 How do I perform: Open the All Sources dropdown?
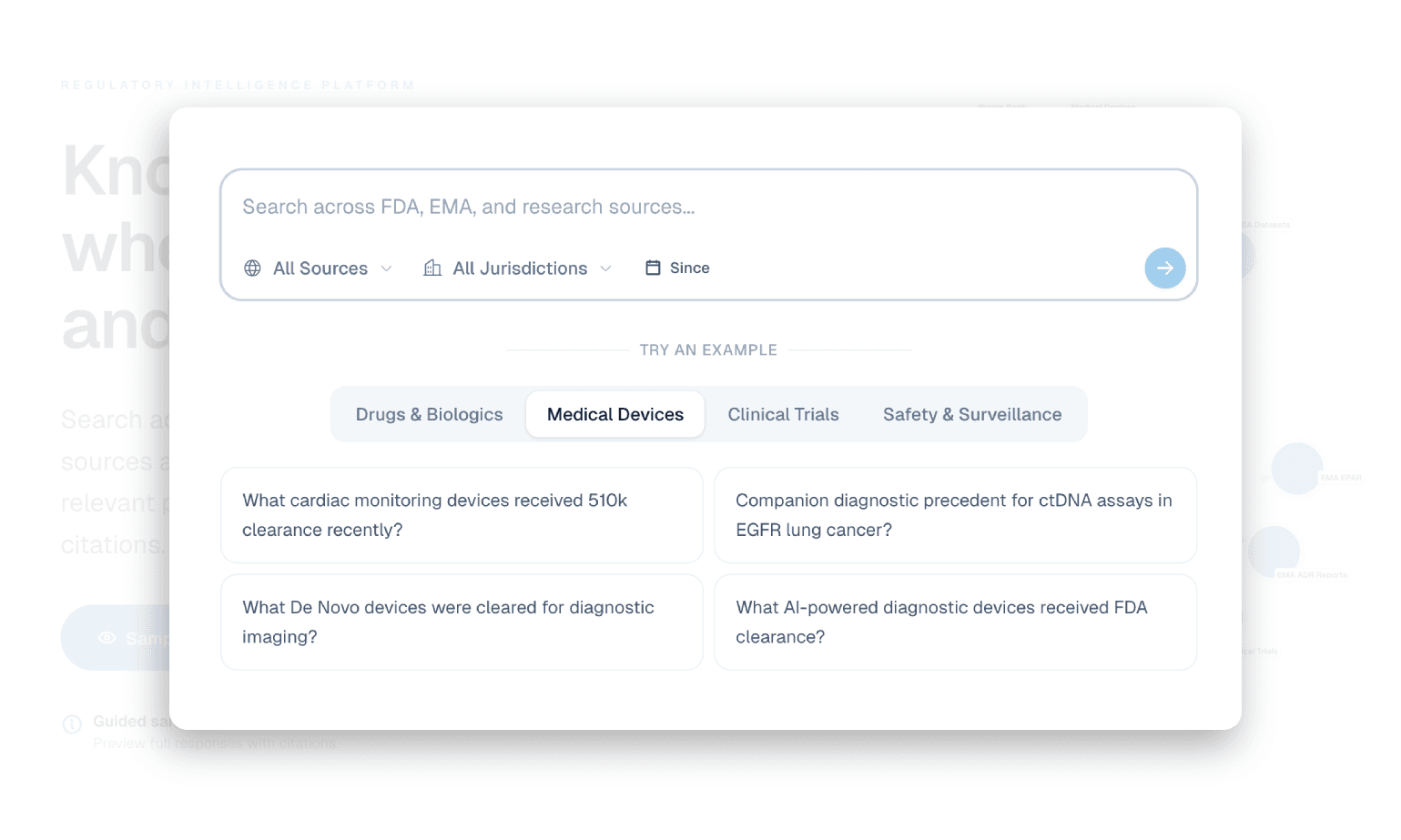[319, 268]
